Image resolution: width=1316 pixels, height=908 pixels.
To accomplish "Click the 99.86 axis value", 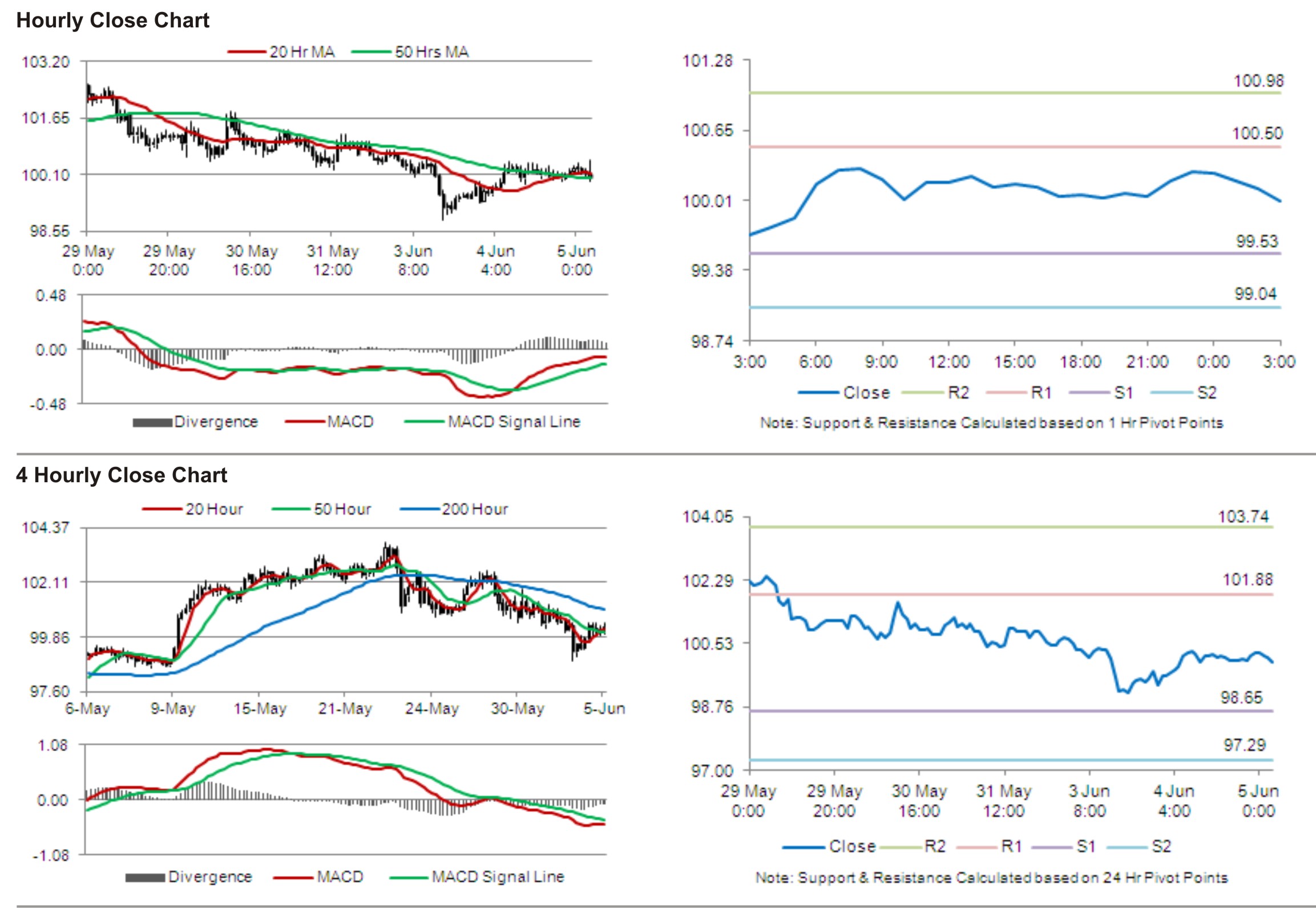I will click(x=50, y=637).
